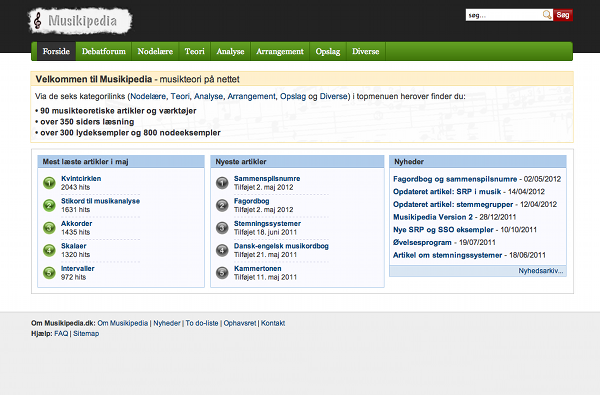
Task: Open news item Musikipedia Version 2
Action: click(433, 217)
